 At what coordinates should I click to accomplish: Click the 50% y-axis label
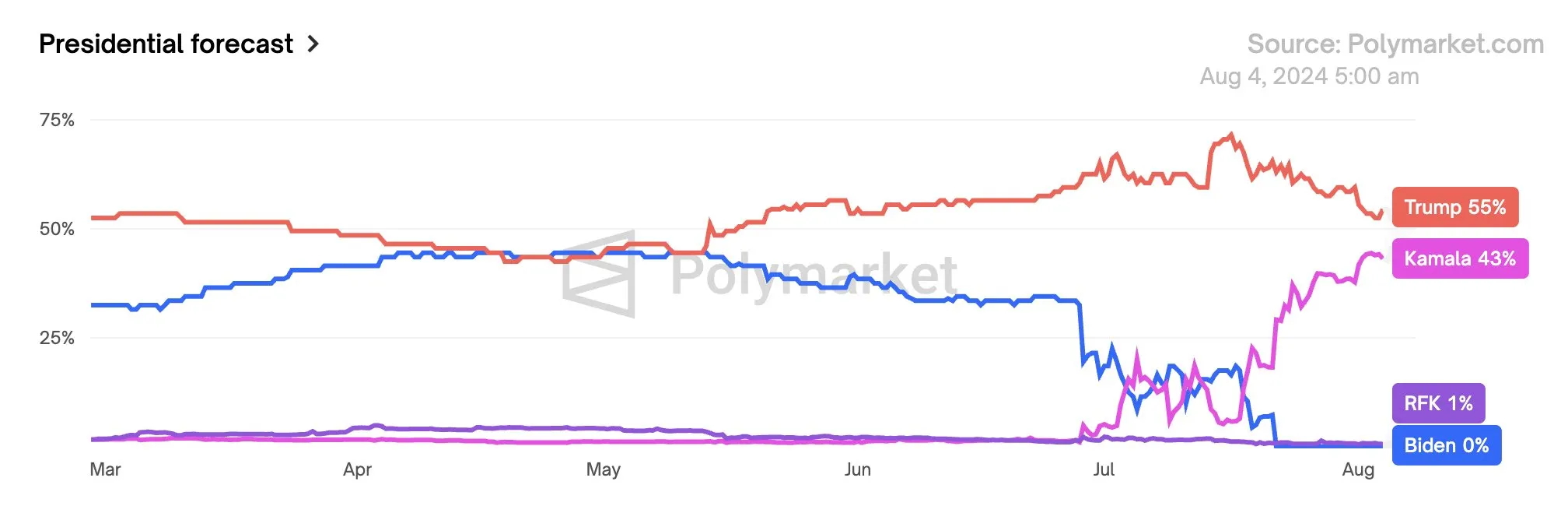(57, 229)
